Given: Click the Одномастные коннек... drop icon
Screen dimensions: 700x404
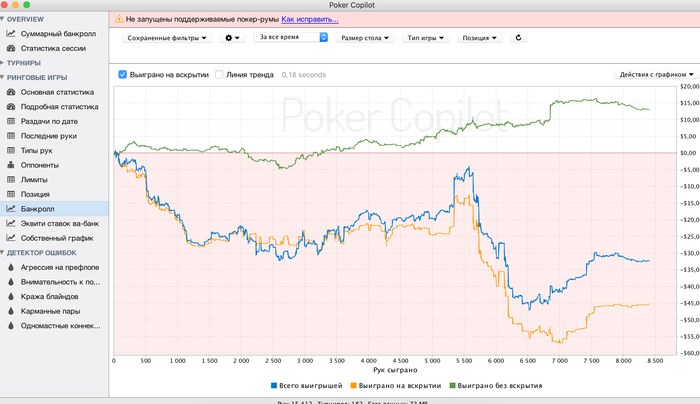Looking at the screenshot, I should pos(11,325).
